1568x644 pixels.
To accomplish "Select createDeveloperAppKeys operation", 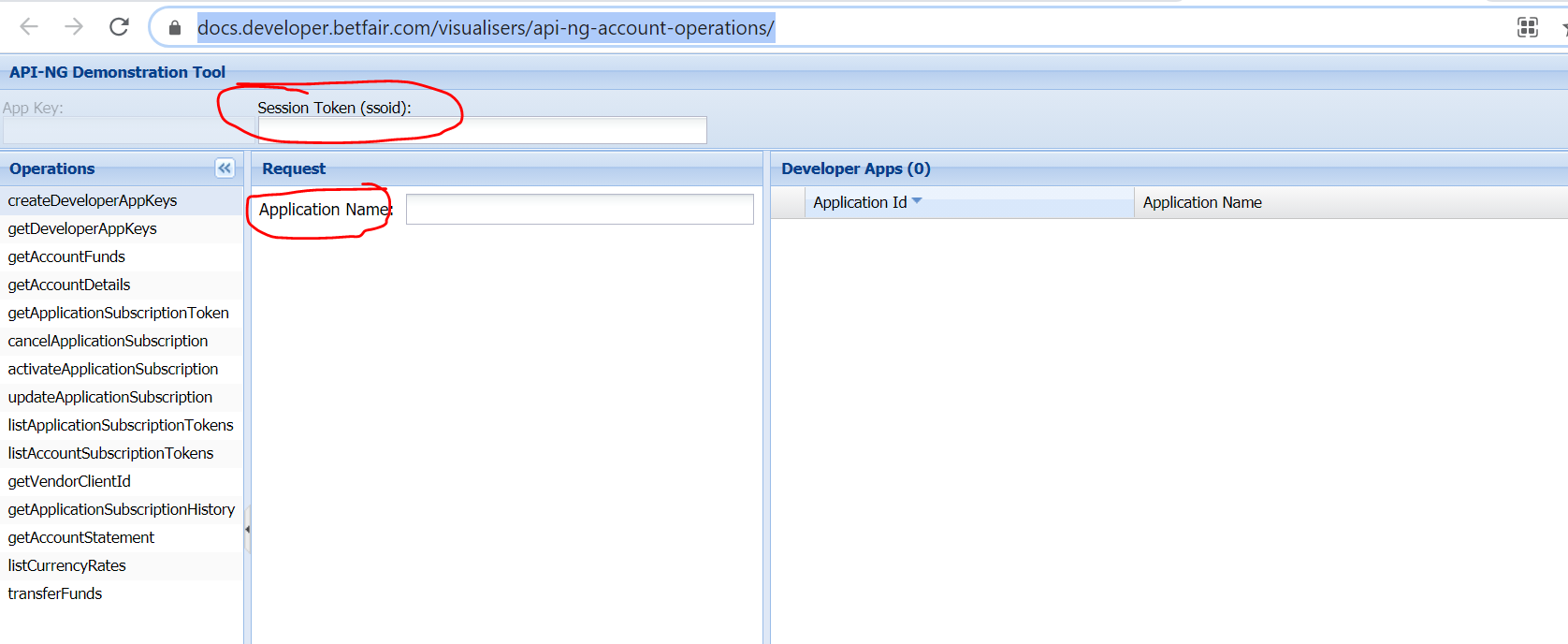I will (x=122, y=200).
